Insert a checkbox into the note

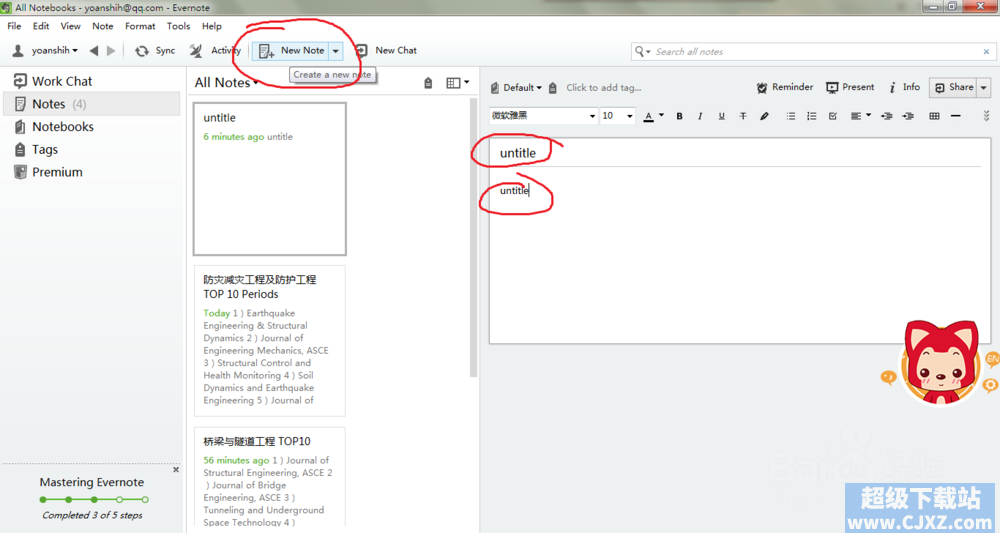(833, 116)
